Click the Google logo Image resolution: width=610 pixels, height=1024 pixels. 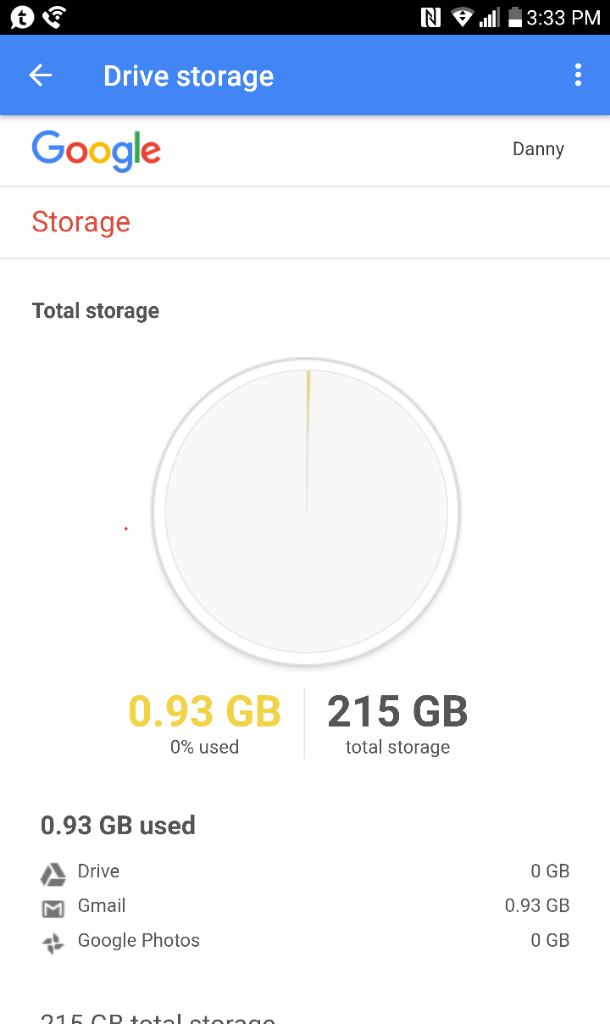click(96, 151)
